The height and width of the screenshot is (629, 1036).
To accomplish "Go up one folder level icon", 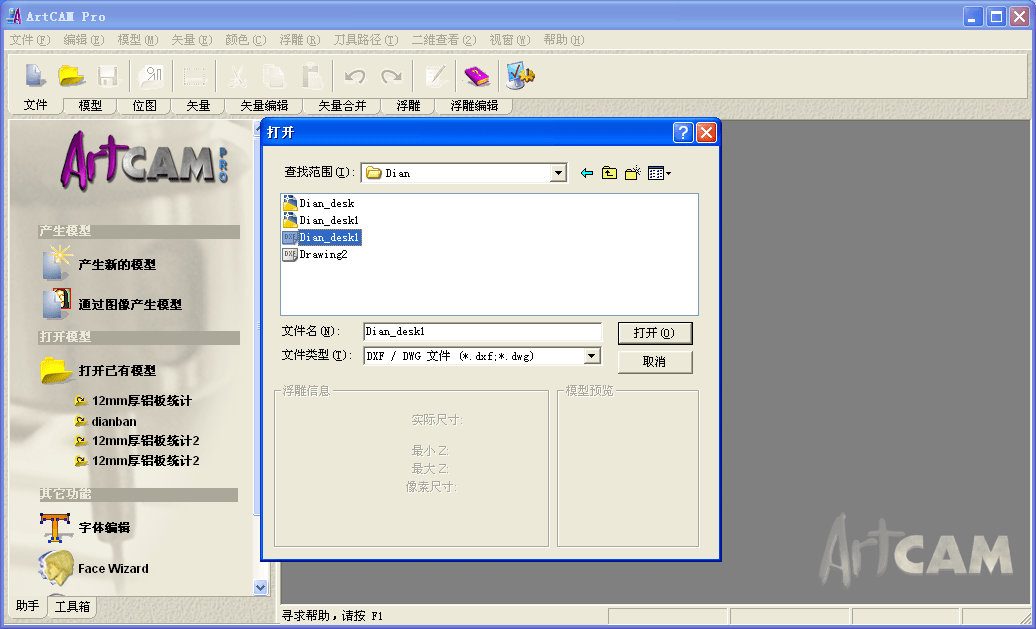I will [609, 173].
